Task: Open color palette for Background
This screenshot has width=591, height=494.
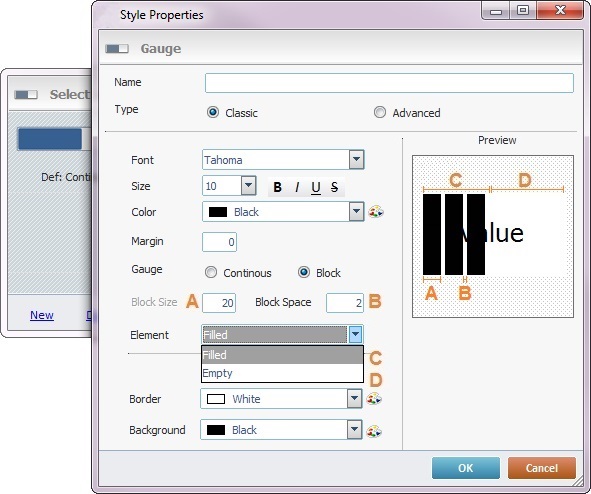Action: click(x=374, y=430)
